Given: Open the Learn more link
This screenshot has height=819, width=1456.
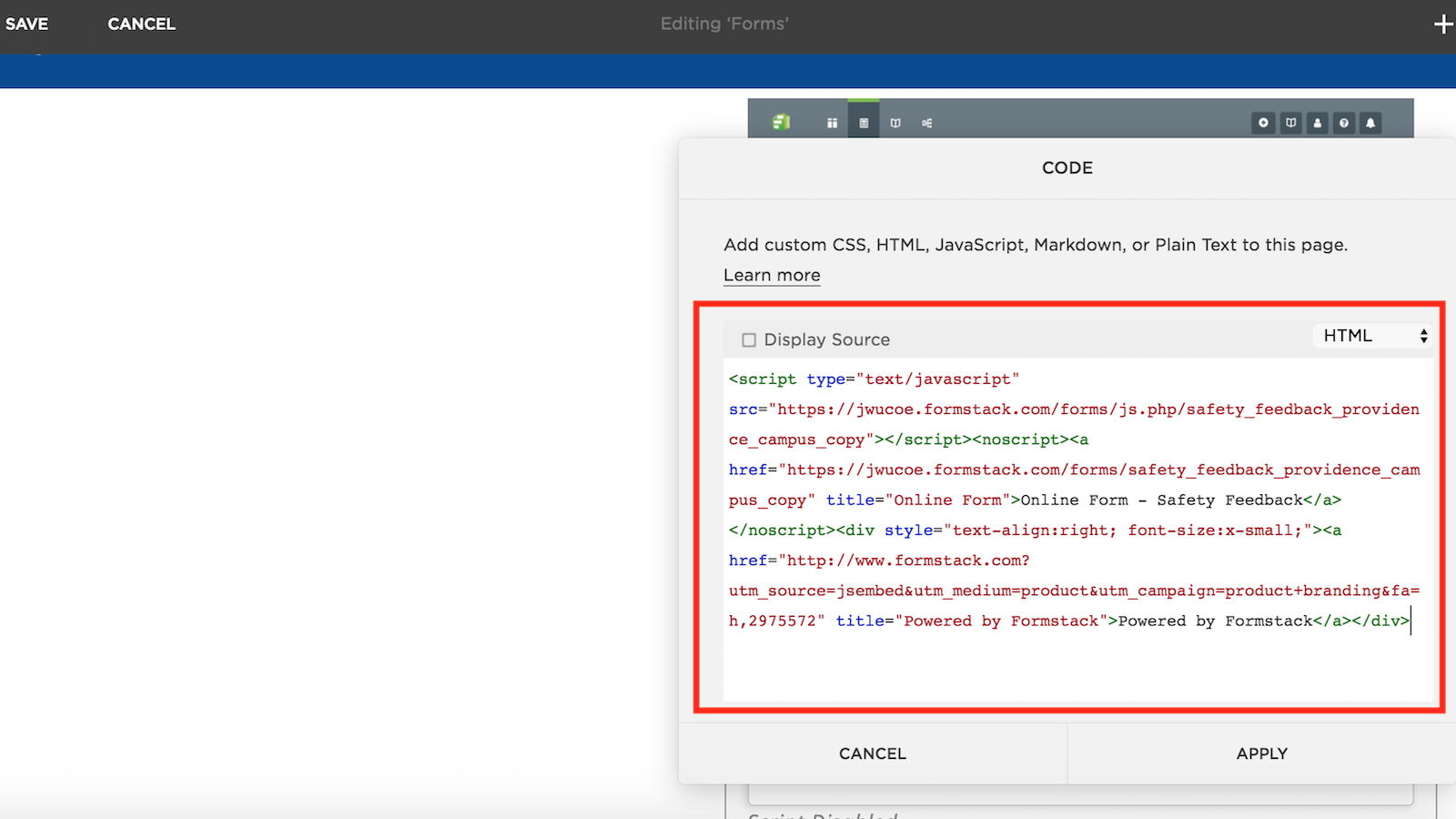Looking at the screenshot, I should 772,275.
